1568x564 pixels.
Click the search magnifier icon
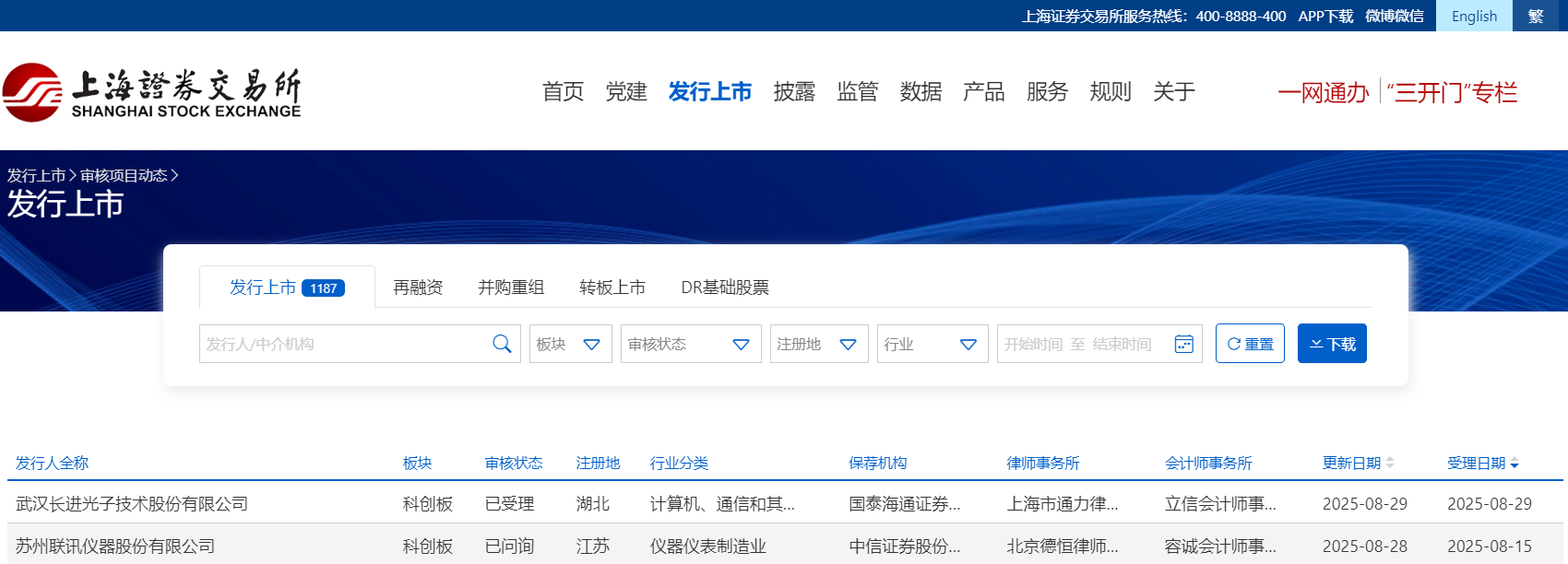[x=502, y=344]
